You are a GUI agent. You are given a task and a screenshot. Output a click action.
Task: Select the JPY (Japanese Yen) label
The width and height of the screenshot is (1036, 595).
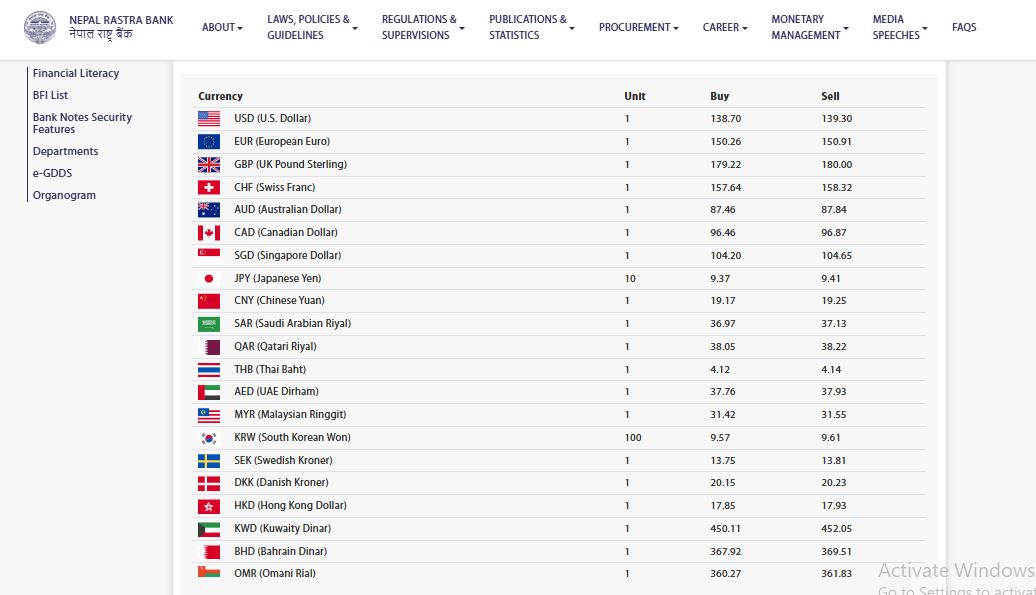pos(278,279)
